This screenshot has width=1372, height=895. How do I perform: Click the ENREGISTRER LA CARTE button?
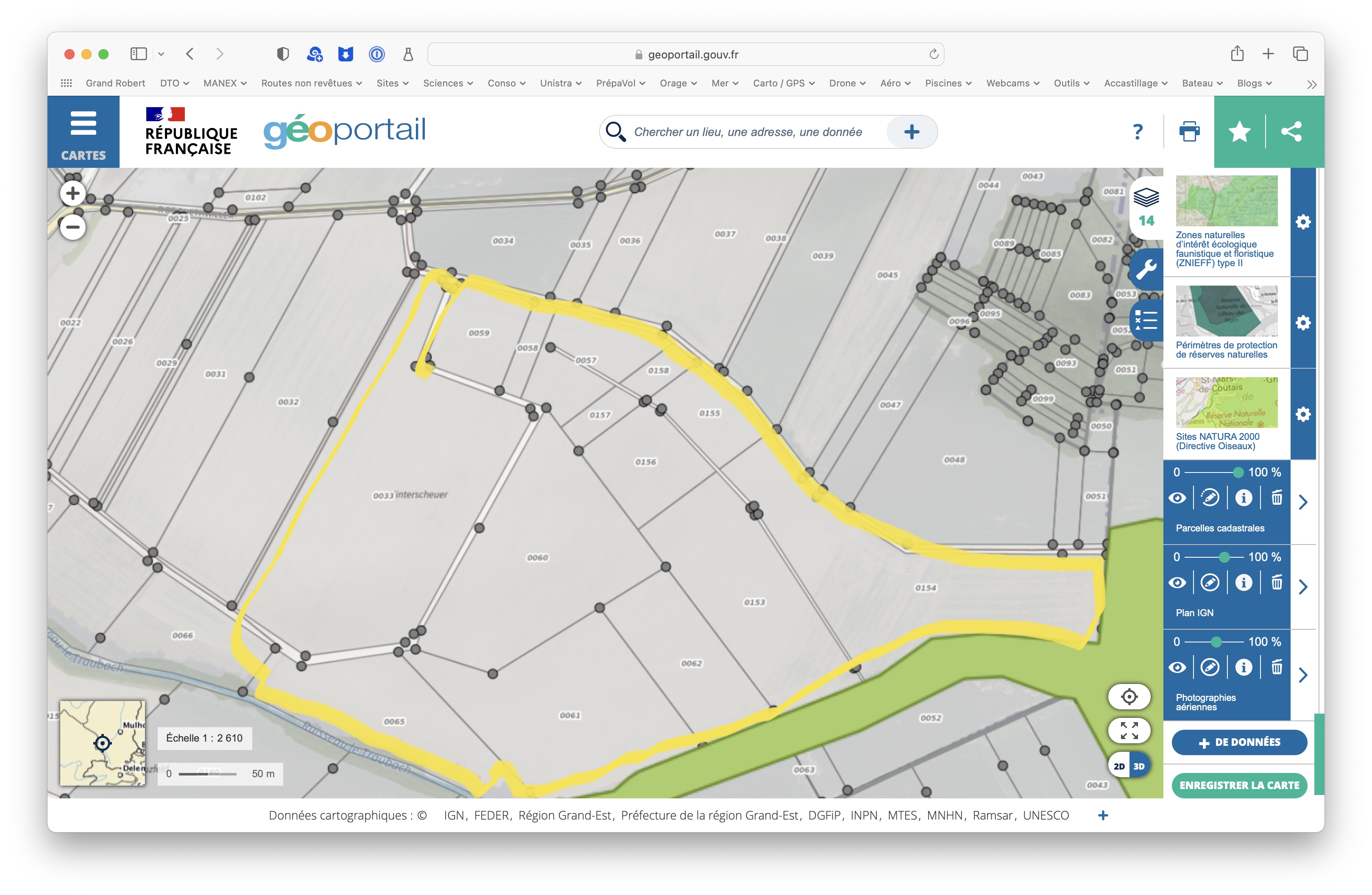pyautogui.click(x=1239, y=785)
